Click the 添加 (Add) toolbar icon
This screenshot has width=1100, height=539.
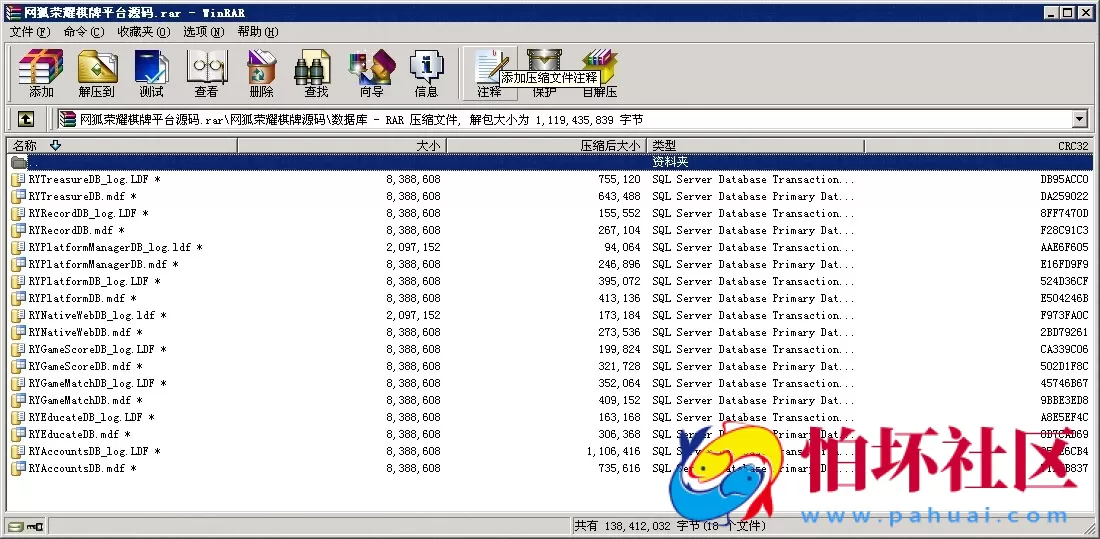pos(41,72)
